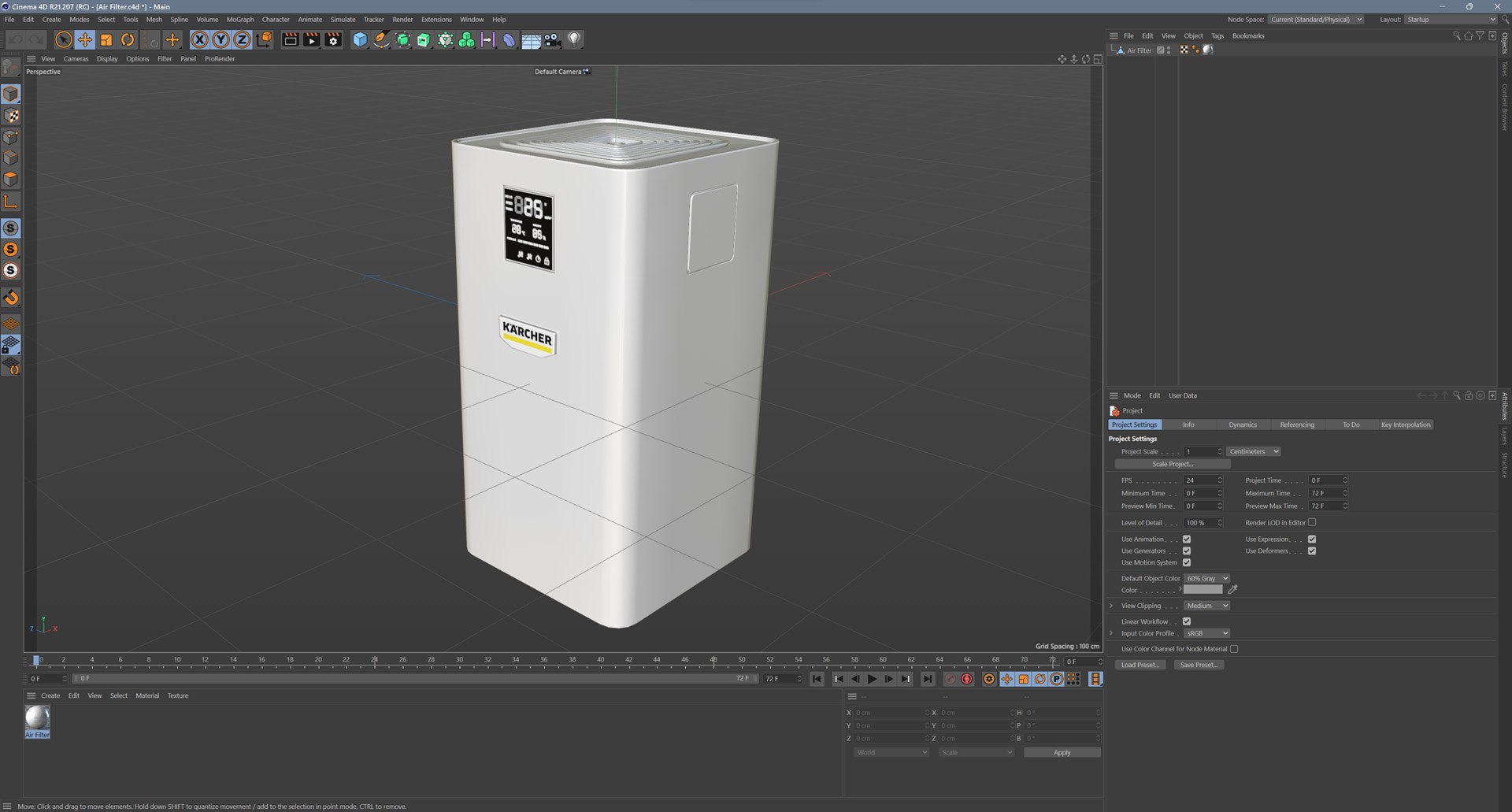This screenshot has width=1512, height=812.
Task: Open the Centimeters unit dropdown
Action: 1254,451
